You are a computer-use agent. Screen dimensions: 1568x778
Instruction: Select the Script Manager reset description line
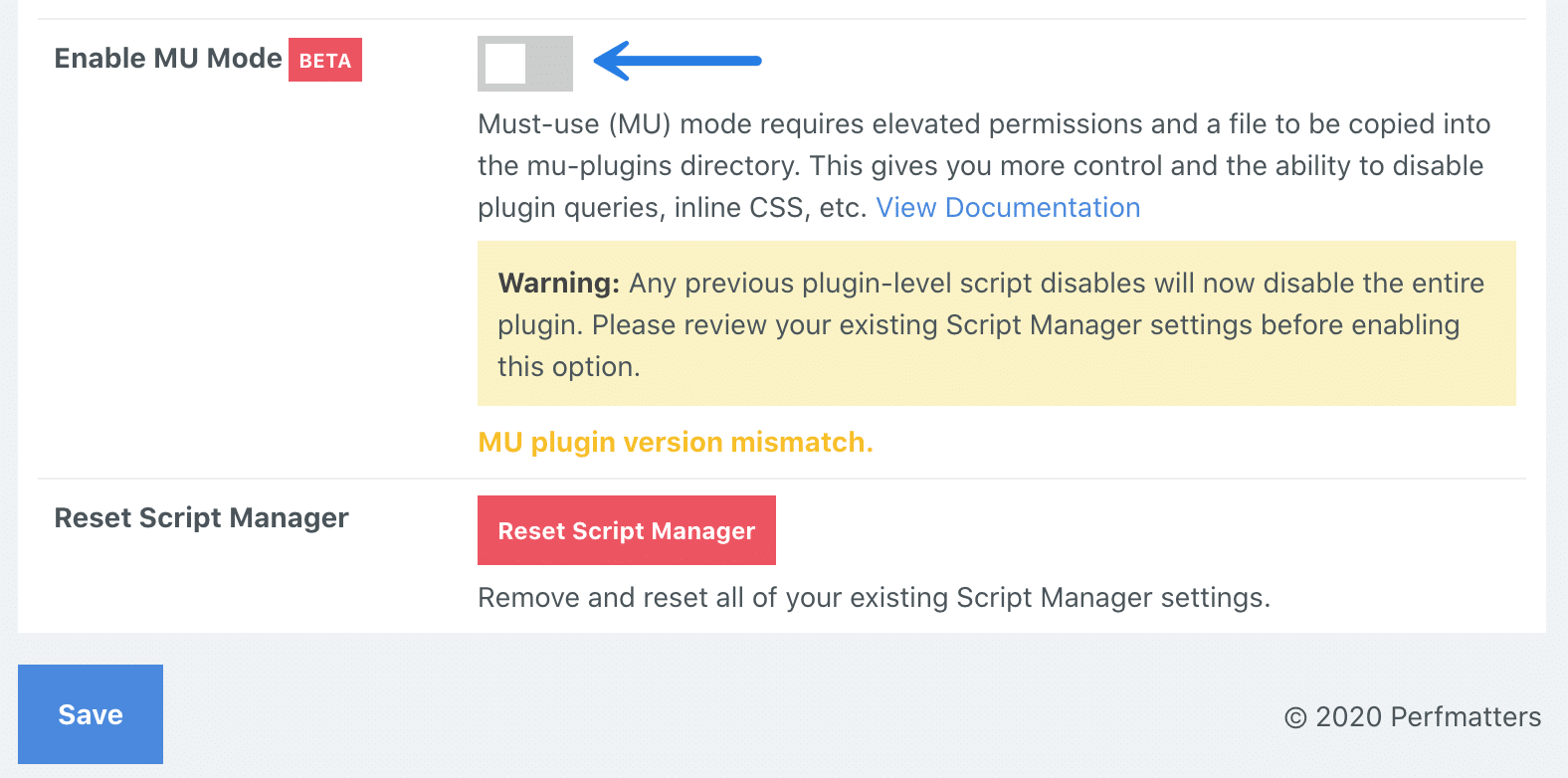[875, 597]
